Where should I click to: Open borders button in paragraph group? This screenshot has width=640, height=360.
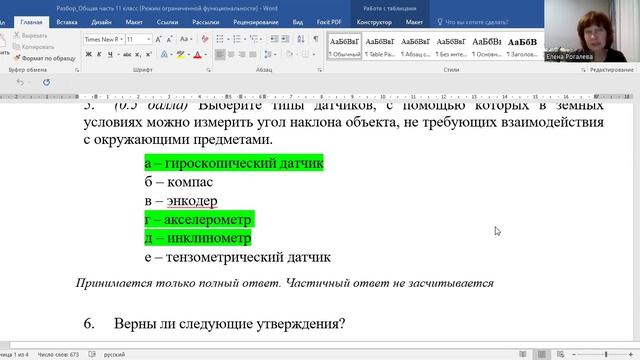[x=305, y=54]
